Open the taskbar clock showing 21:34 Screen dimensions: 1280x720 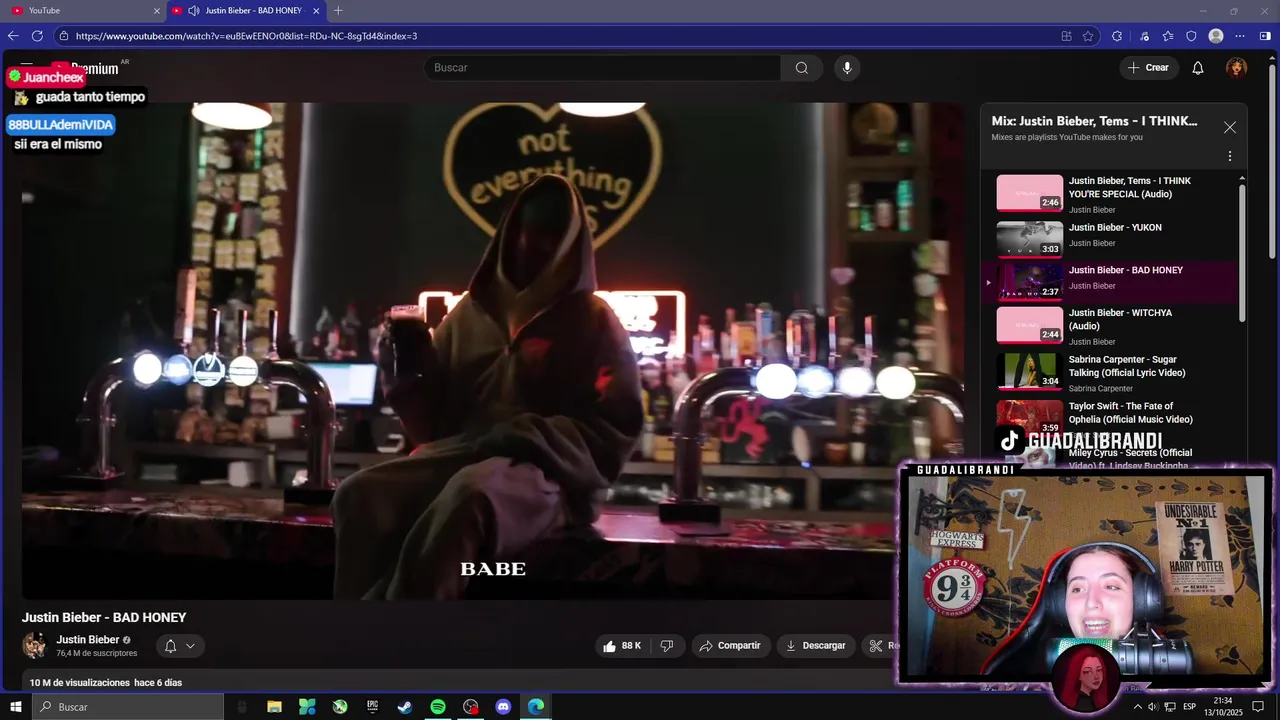point(1223,707)
